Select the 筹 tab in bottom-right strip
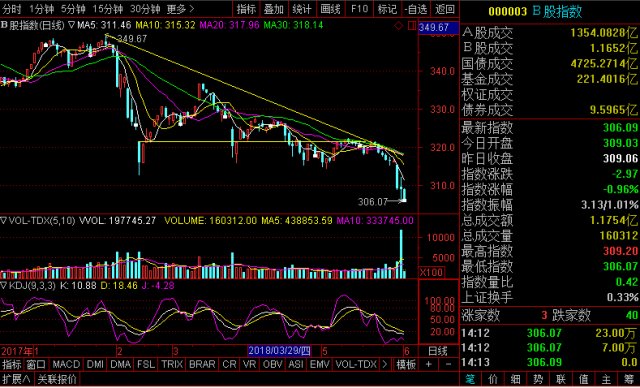The height and width of the screenshot is (388, 640). [628, 379]
